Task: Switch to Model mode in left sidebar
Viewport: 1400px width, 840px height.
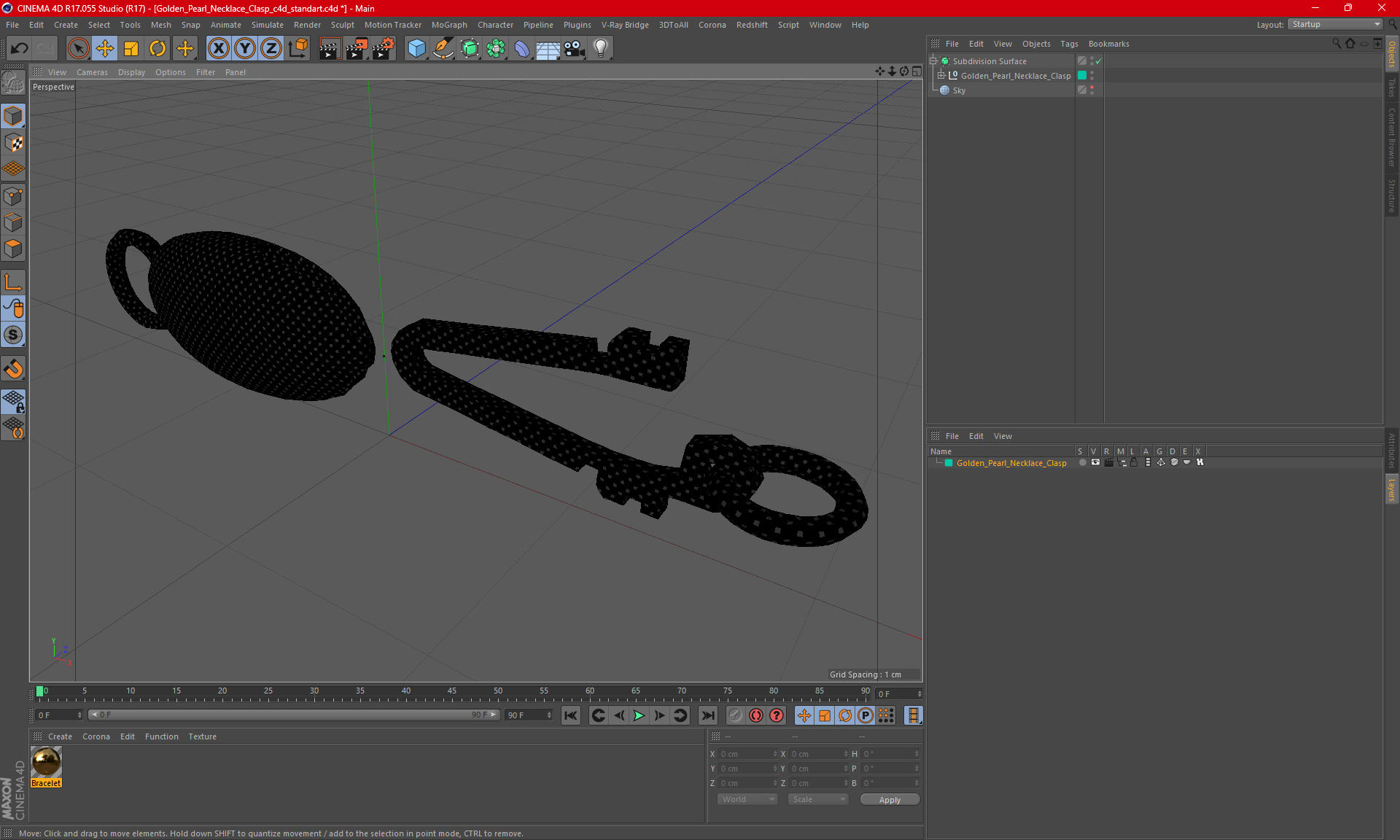Action: [x=13, y=116]
